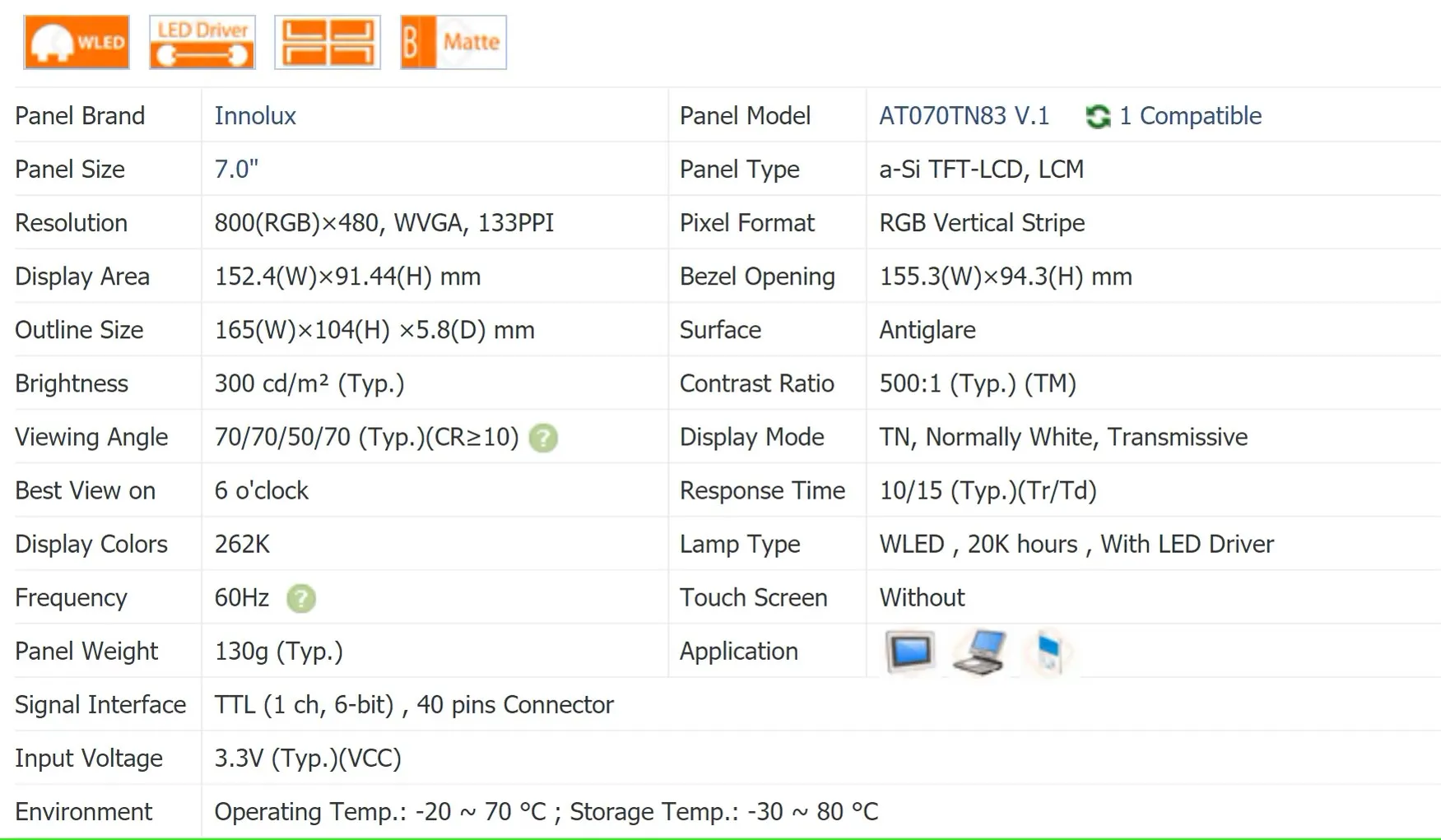Select the portable DVD player application icon

pos(980,652)
